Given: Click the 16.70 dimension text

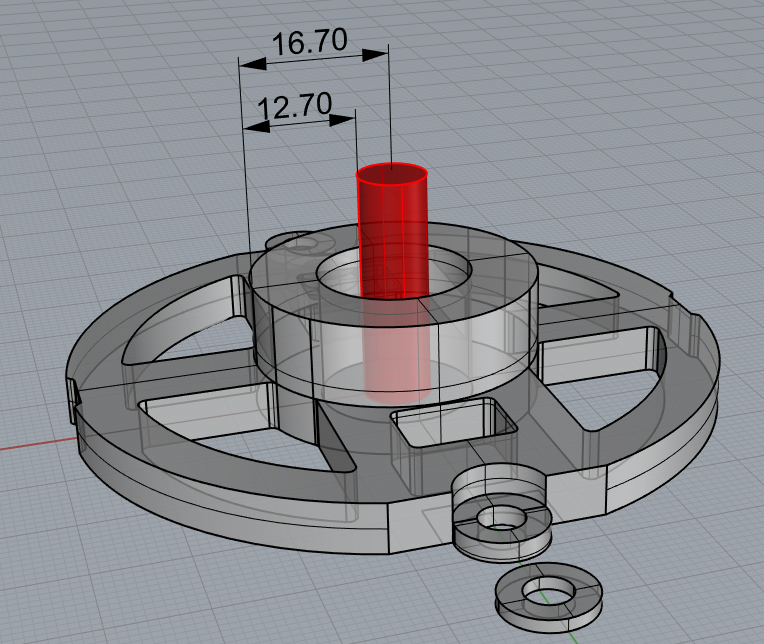Looking at the screenshot, I should [x=310, y=41].
